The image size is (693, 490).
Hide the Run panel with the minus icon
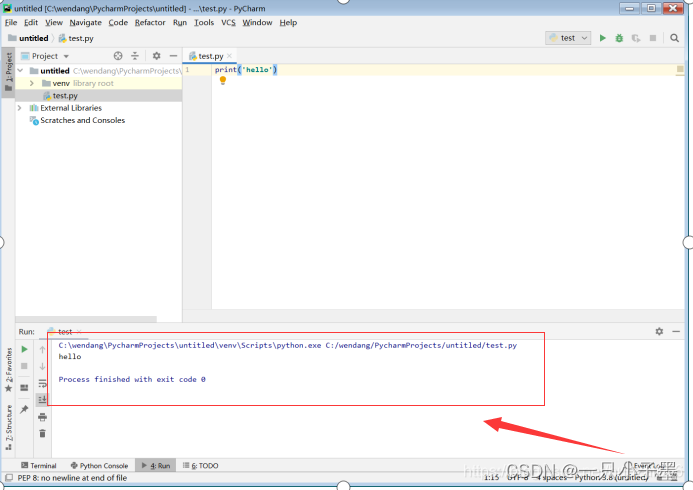point(676,331)
